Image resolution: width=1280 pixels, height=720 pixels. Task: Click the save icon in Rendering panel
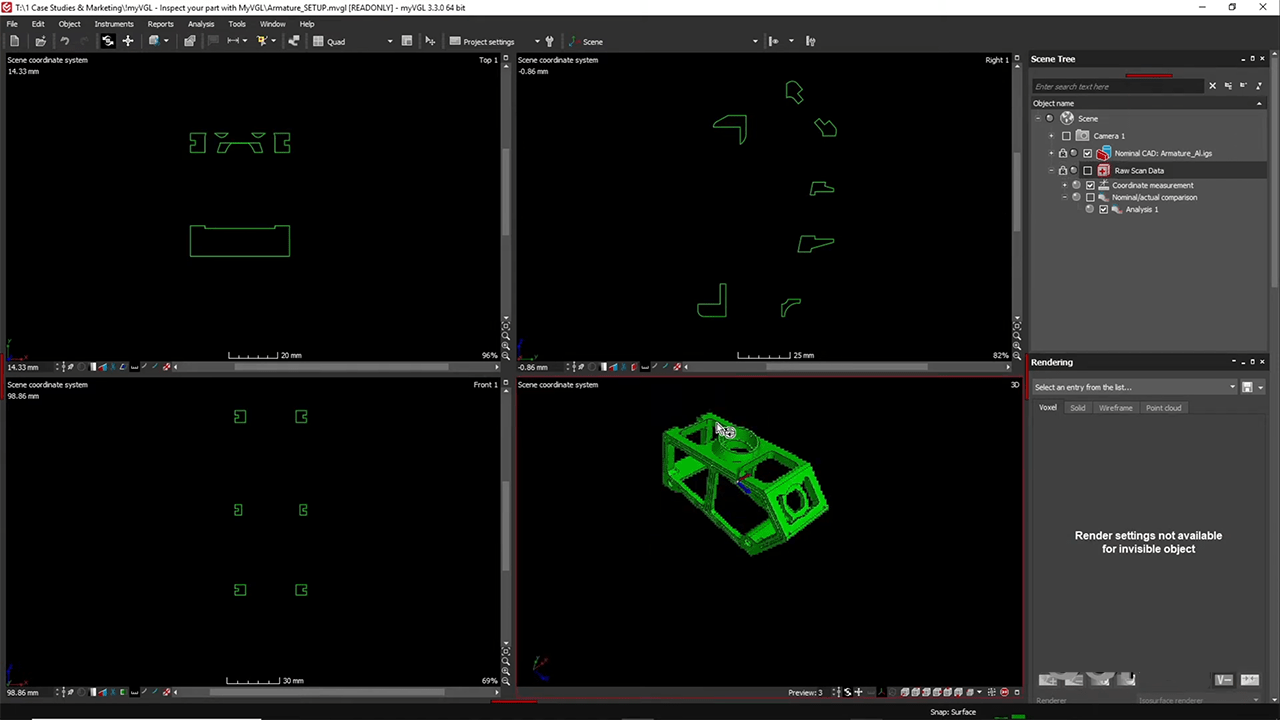point(1247,387)
